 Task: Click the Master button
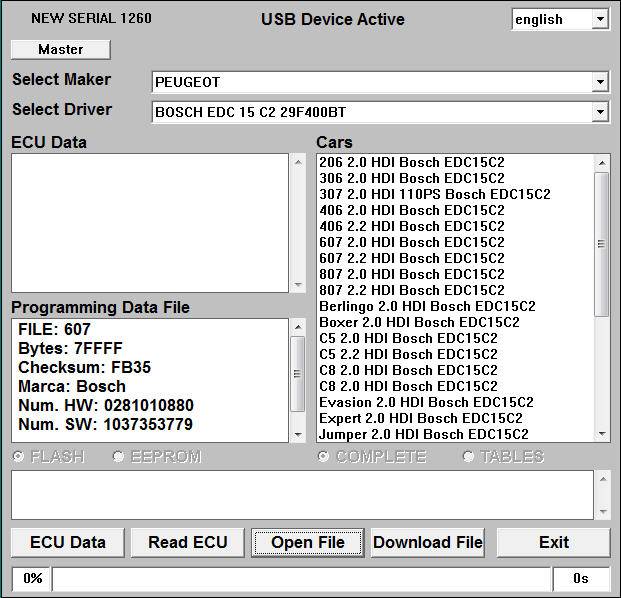point(60,49)
